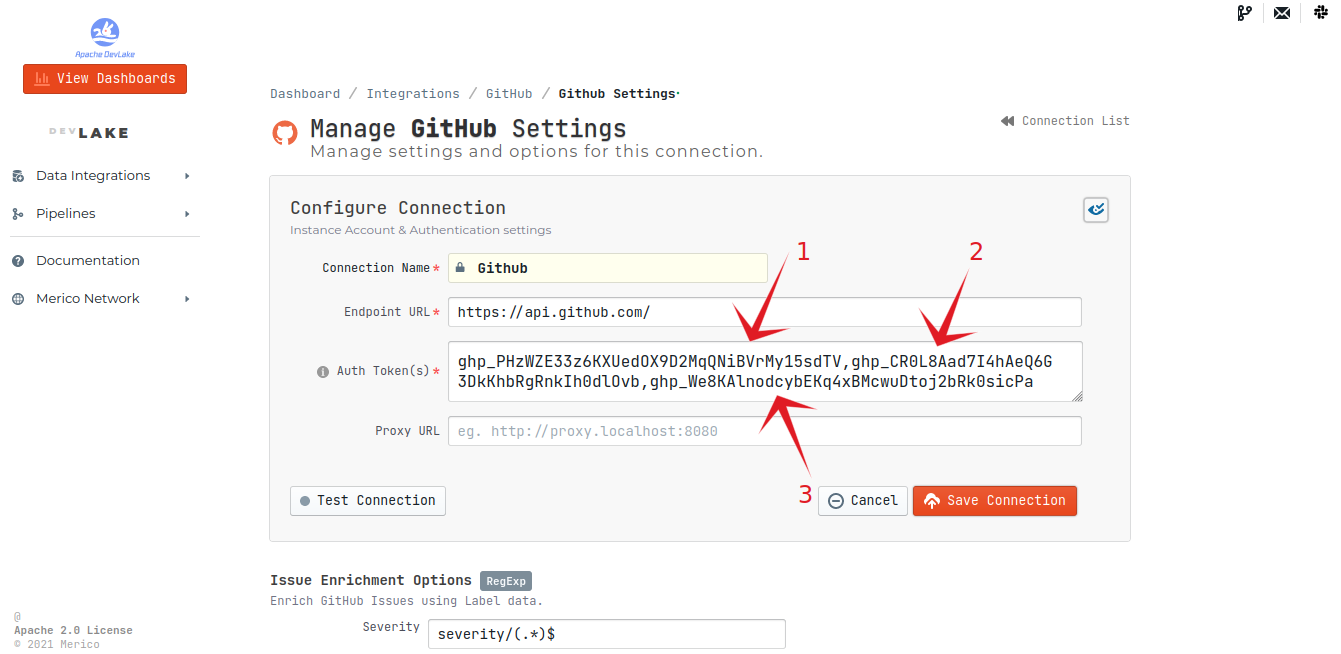The image size is (1341, 654).
Task: Click the GitHub octocat icon beside title
Action: point(285,134)
